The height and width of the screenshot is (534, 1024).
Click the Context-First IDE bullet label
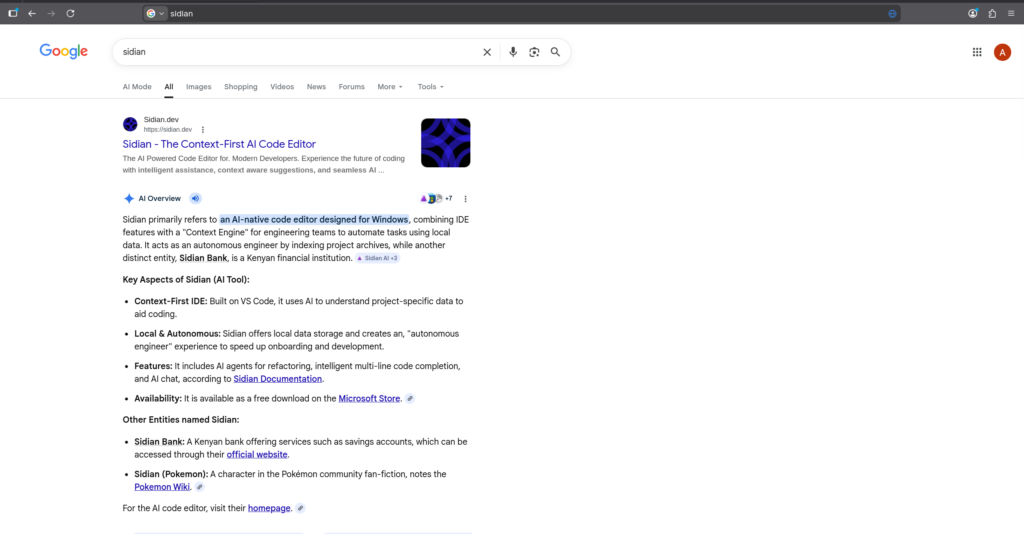tap(170, 301)
